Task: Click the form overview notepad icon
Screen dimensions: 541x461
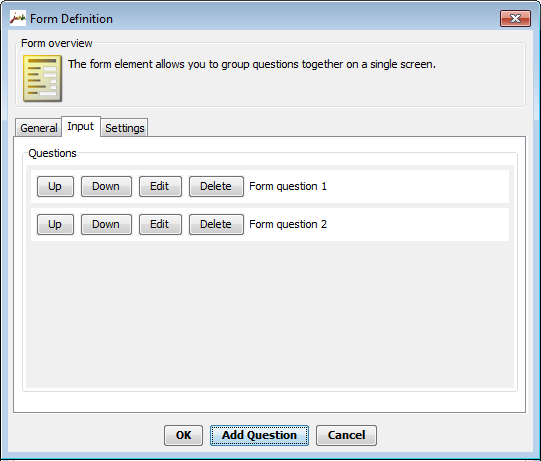Action: [42, 78]
